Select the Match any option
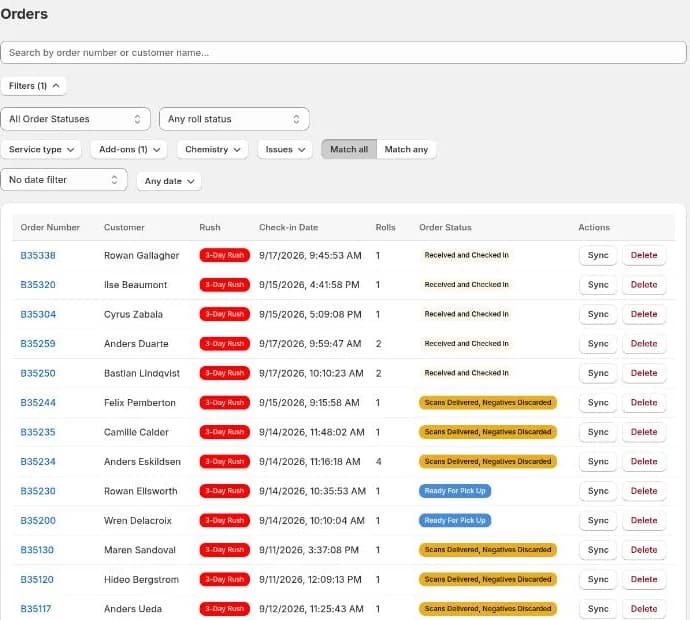The width and height of the screenshot is (690, 620). pos(406,150)
